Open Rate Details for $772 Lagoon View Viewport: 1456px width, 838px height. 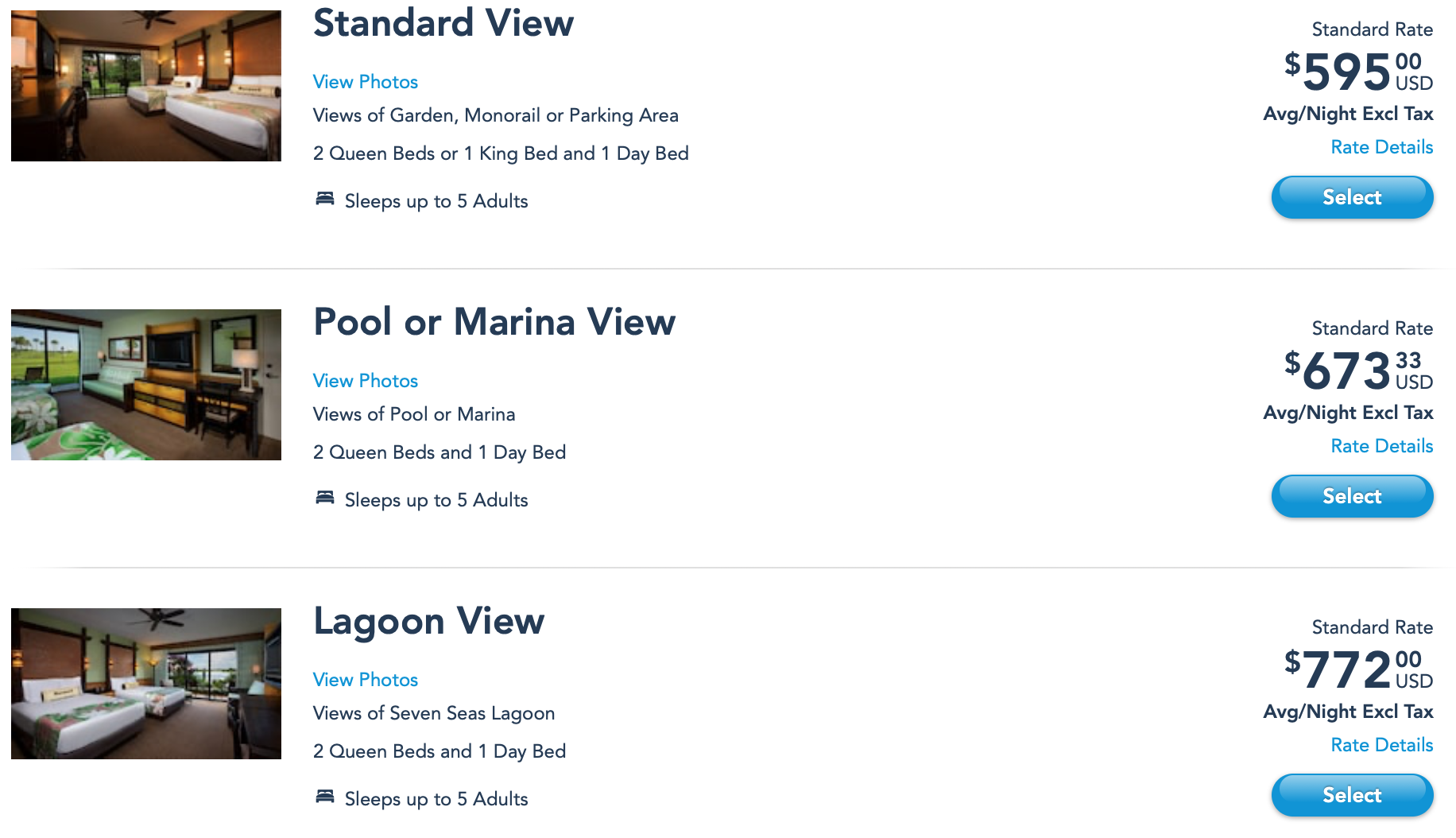(x=1381, y=745)
